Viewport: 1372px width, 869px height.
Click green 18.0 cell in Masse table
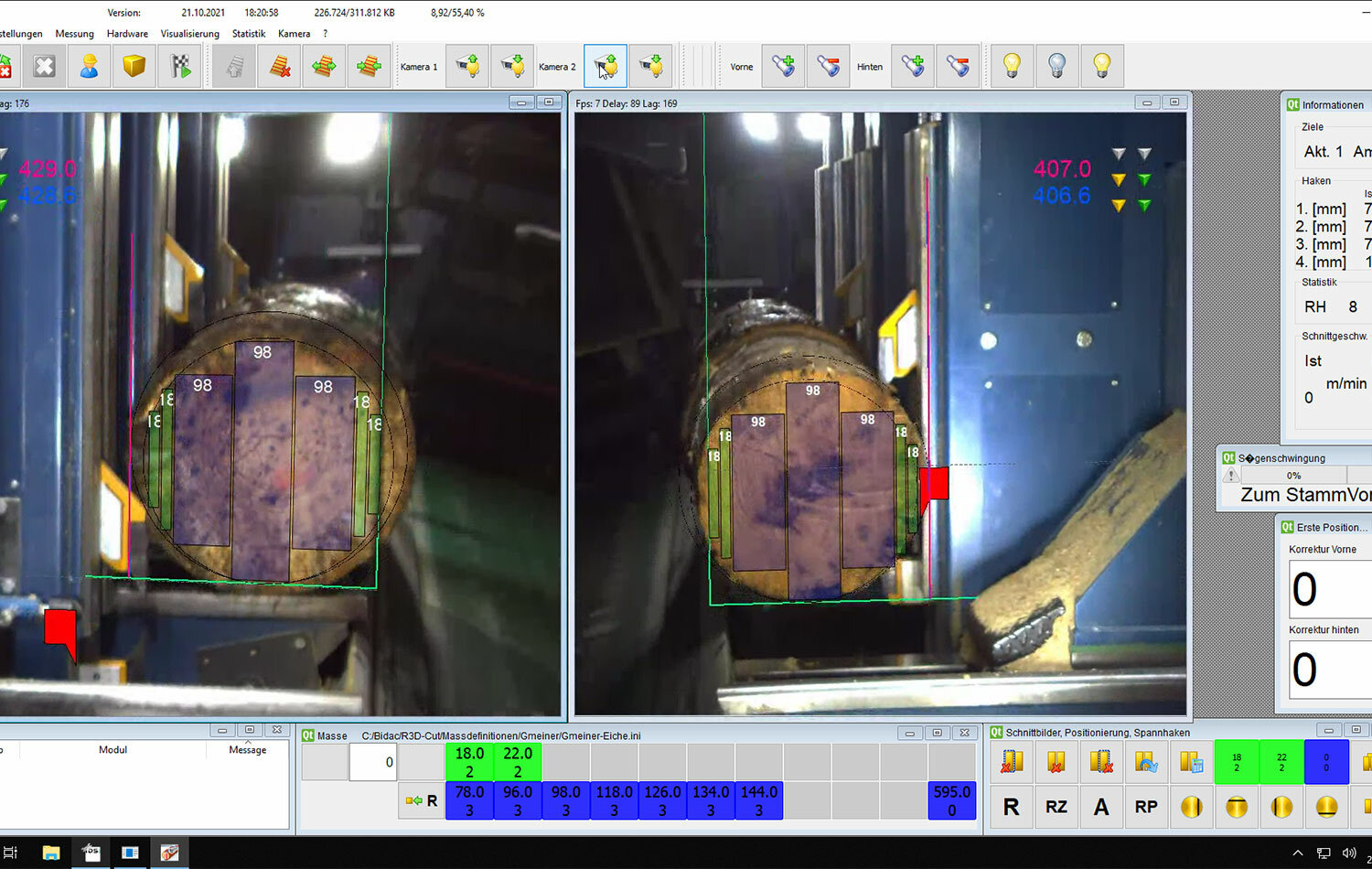(469, 762)
